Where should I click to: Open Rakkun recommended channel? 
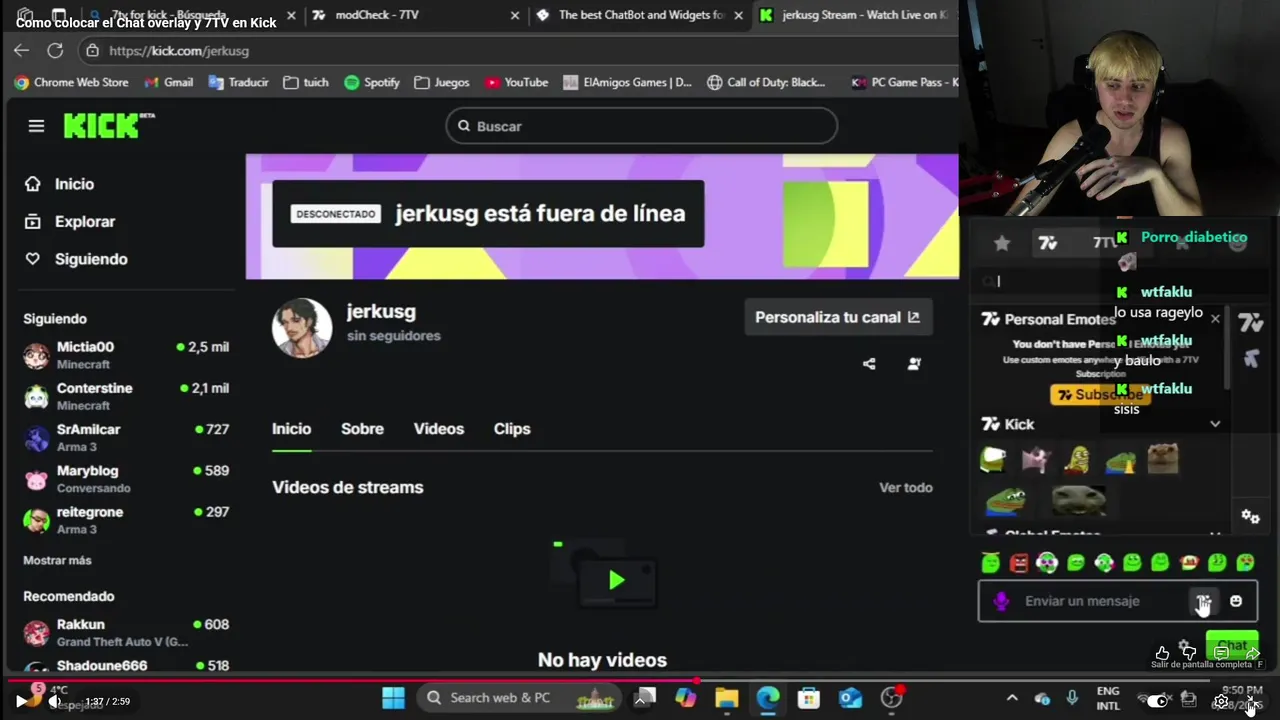[x=126, y=632]
